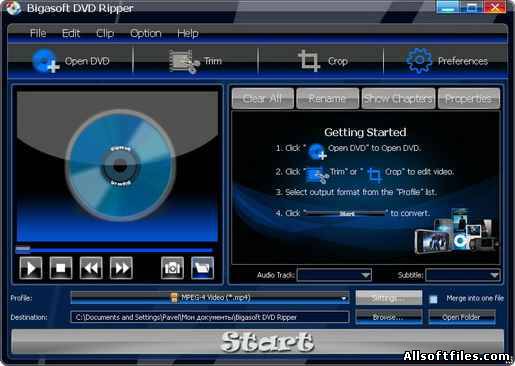Stop the preview playback

tap(61, 268)
